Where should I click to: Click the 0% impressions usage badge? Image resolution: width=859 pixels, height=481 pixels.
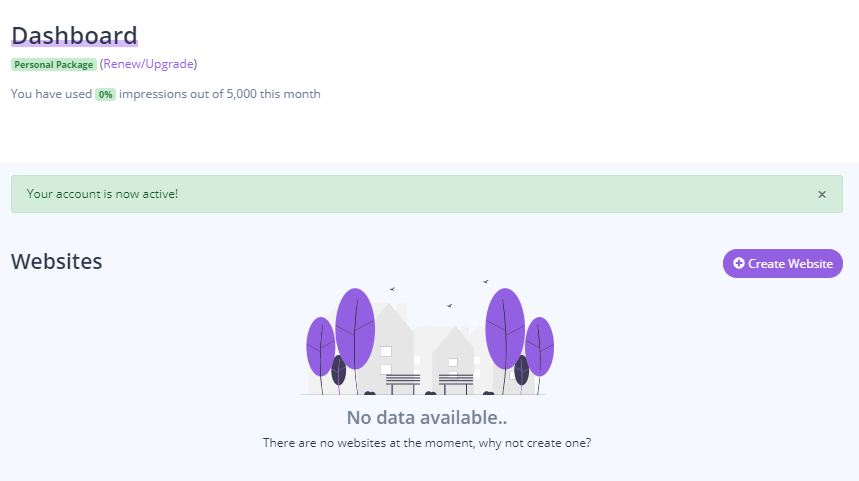point(105,94)
